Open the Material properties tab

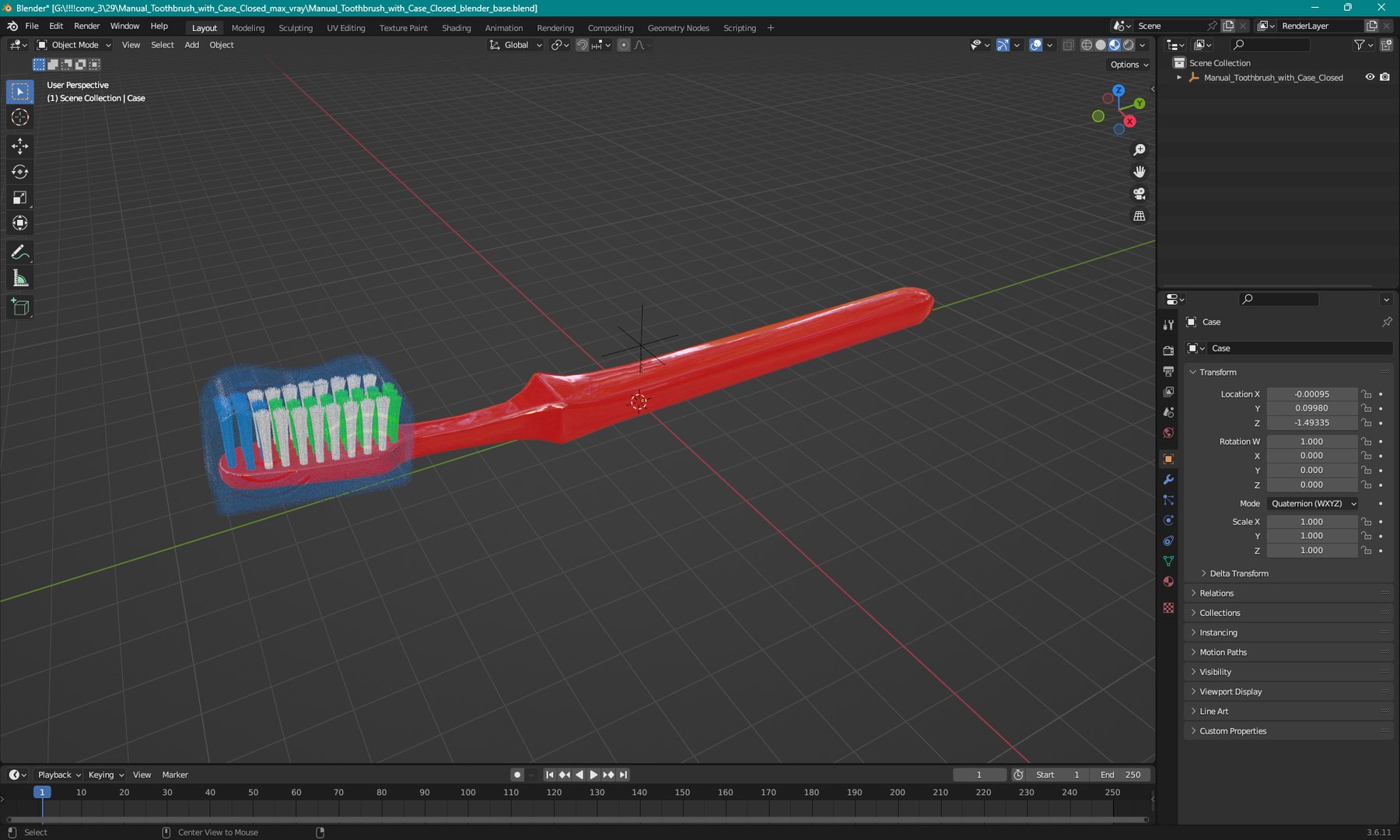click(x=1168, y=582)
